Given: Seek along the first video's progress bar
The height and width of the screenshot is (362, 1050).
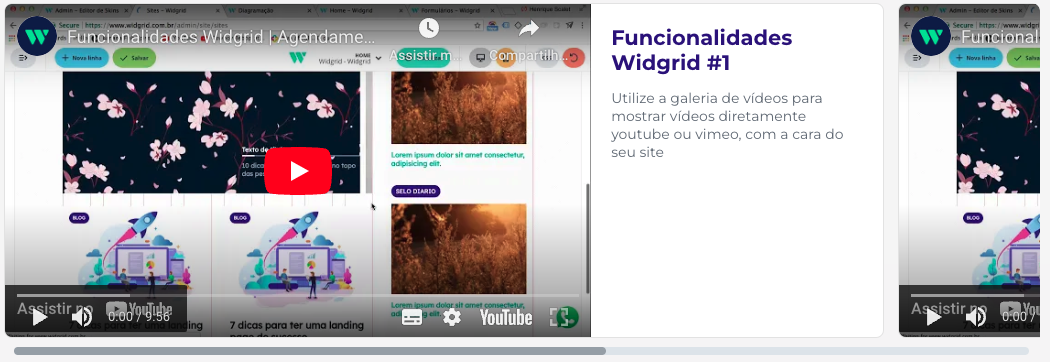Looking at the screenshot, I should click(x=298, y=295).
